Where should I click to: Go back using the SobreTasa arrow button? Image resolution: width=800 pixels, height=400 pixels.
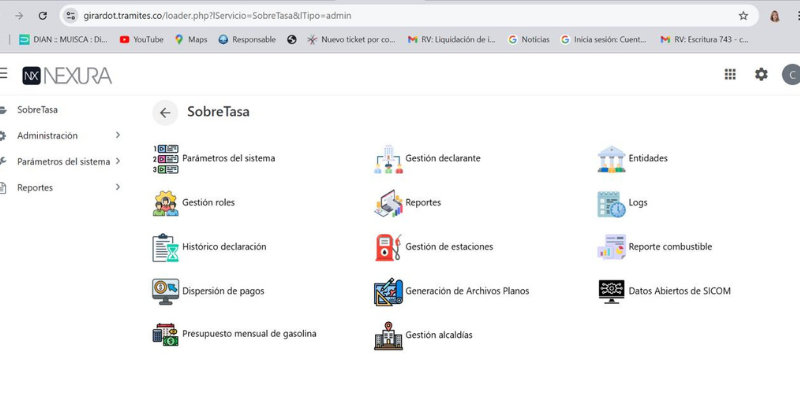[165, 113]
